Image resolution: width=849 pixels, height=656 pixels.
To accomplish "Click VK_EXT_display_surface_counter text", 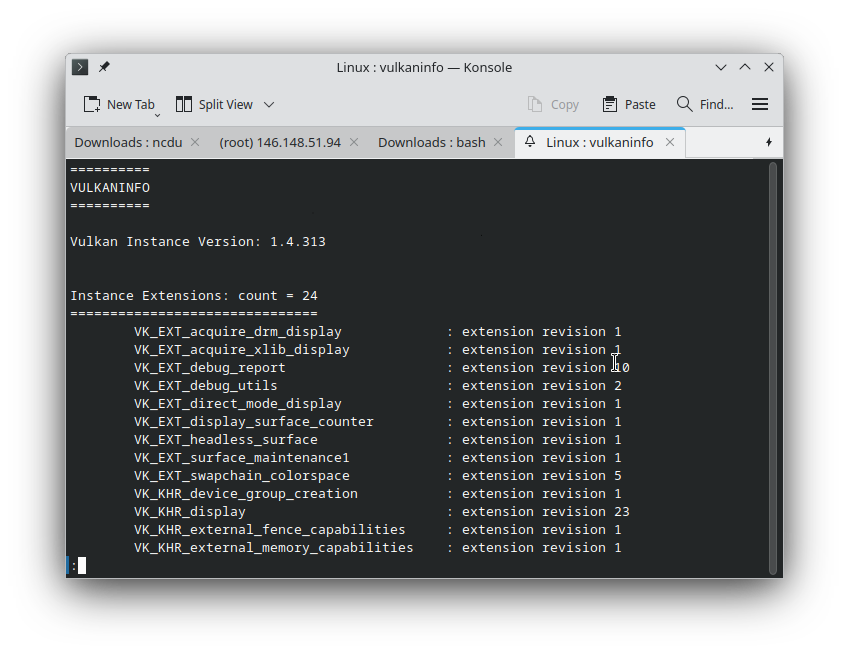I will click(254, 422).
